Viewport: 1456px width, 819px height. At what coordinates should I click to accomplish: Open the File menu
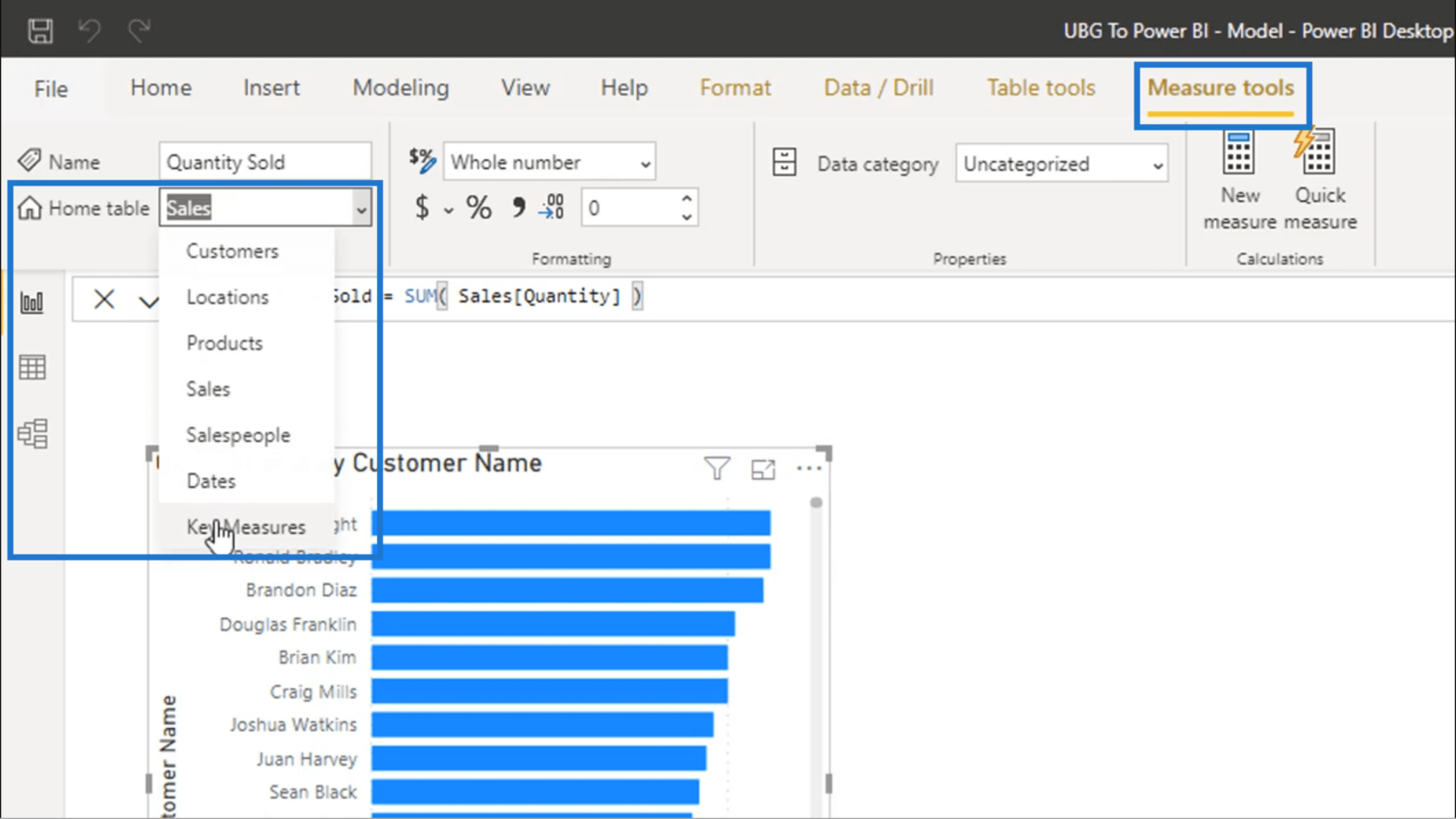pyautogui.click(x=51, y=88)
